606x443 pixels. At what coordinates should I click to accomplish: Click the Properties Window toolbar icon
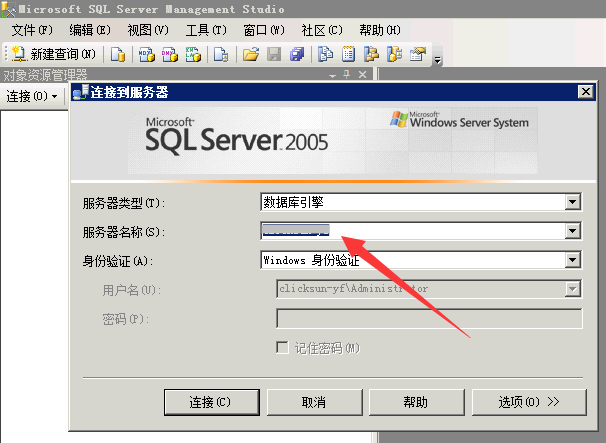coord(418,54)
